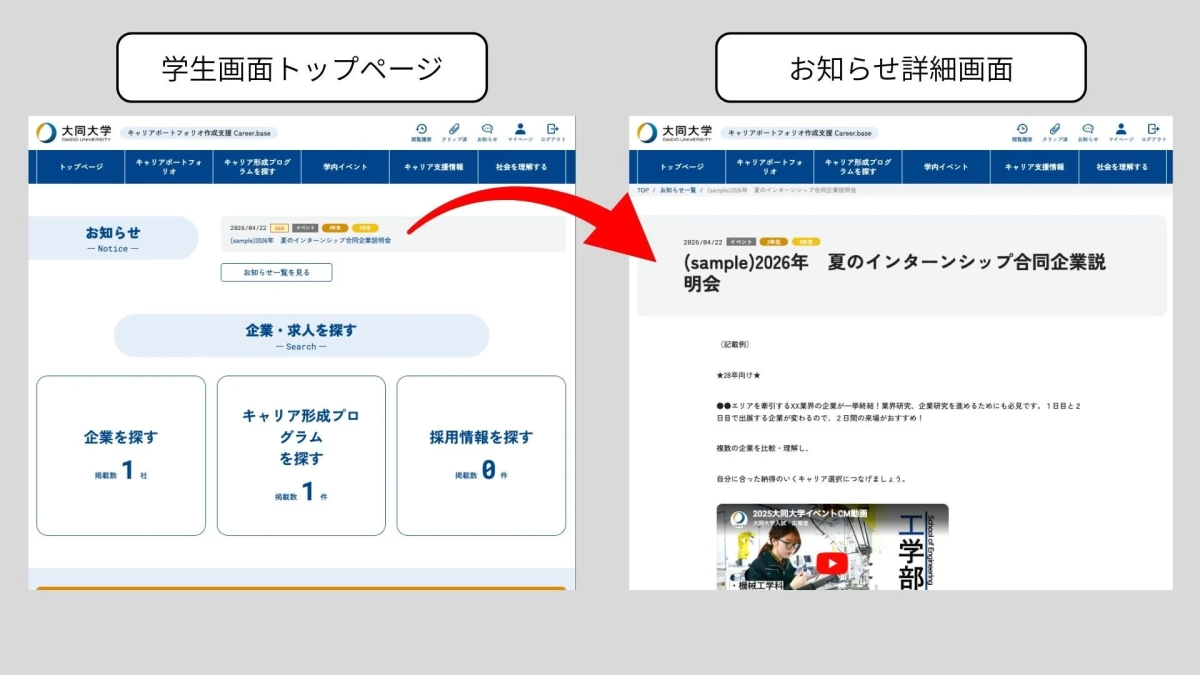Select キャリア形成プログラムを探す in the nav bar

pos(258,167)
